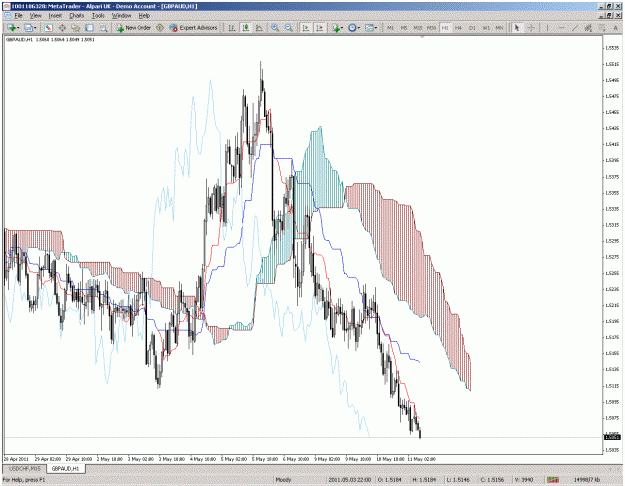
Task: Select the H4 timeframe
Action: (x=458, y=28)
